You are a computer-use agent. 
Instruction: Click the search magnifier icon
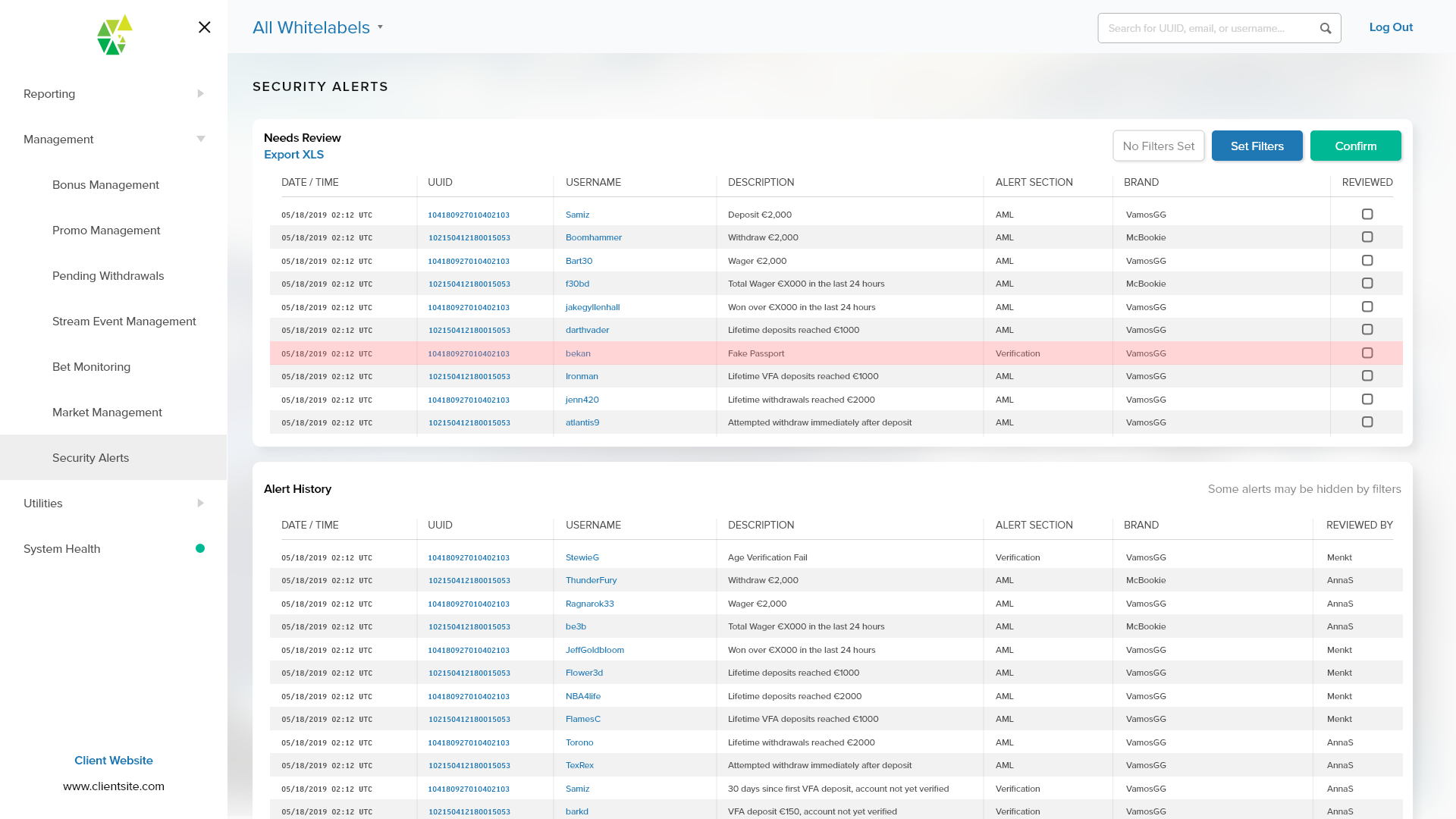coord(1325,28)
